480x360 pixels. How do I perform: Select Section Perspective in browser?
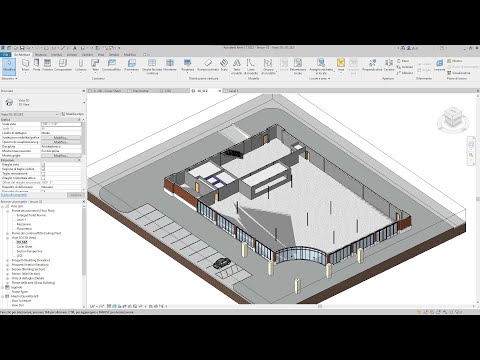[29, 251]
